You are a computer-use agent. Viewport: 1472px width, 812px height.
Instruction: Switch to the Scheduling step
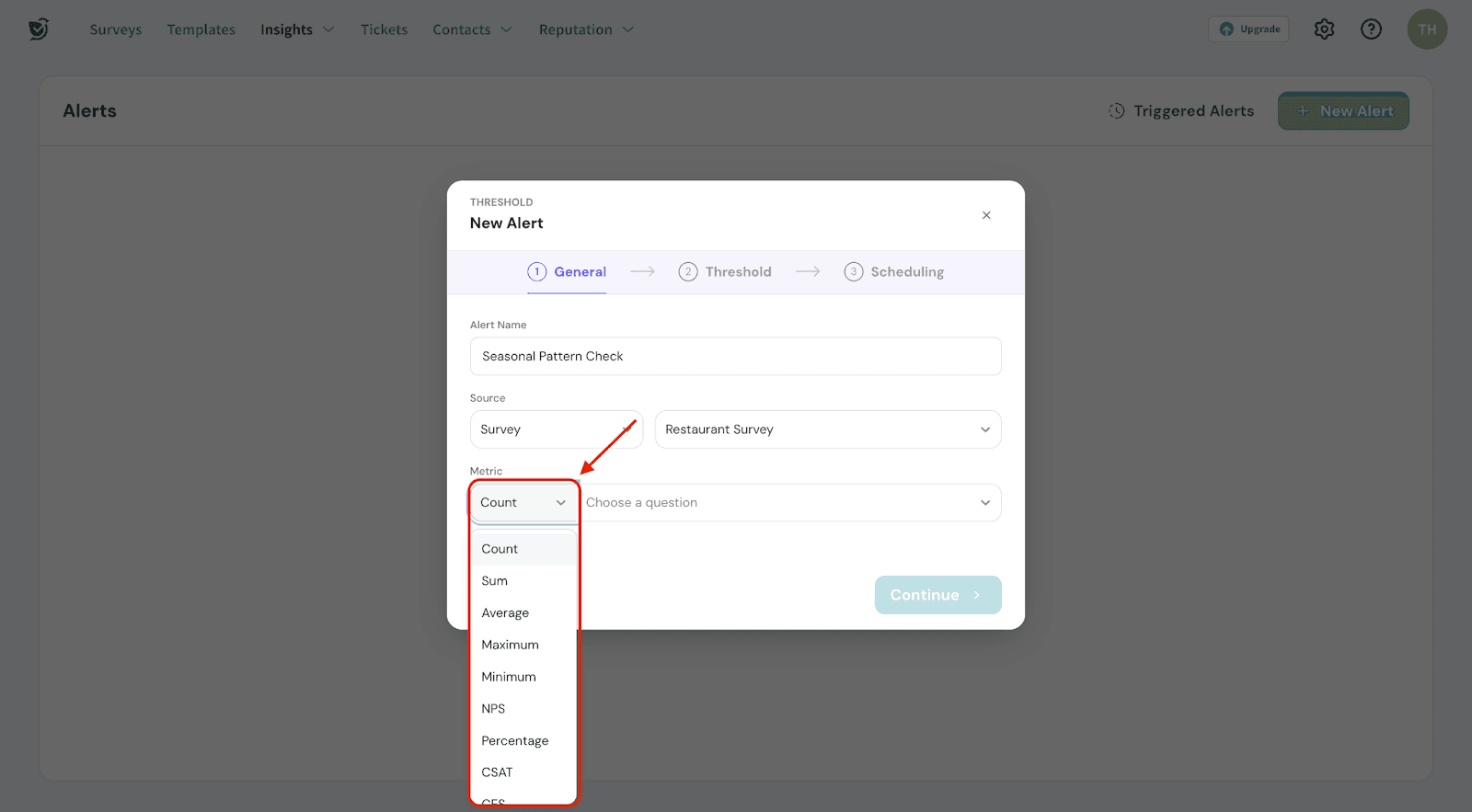click(x=894, y=272)
